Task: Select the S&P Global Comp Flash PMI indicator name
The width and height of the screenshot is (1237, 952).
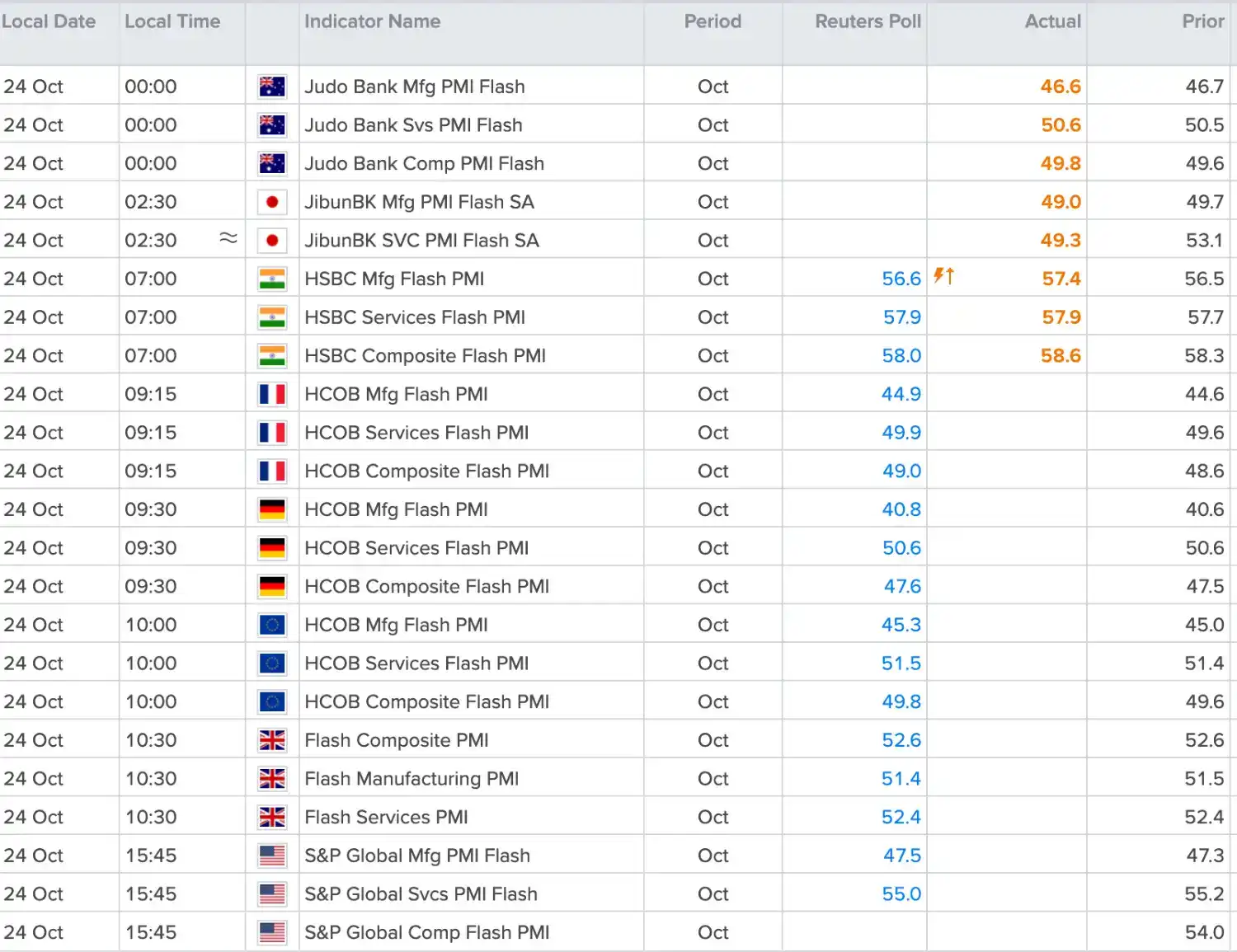Action: (x=427, y=933)
